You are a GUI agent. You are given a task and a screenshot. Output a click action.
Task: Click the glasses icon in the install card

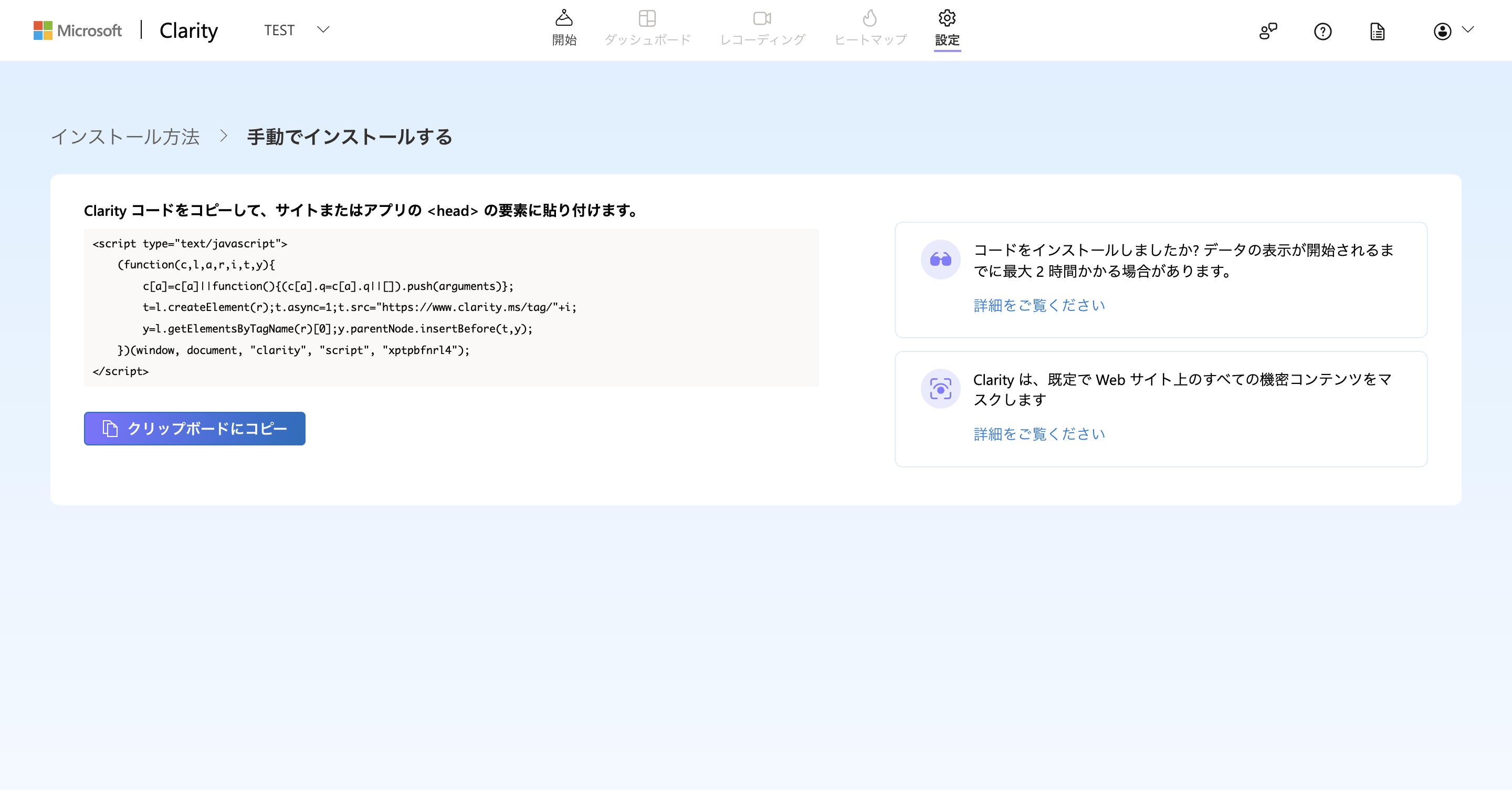[940, 259]
